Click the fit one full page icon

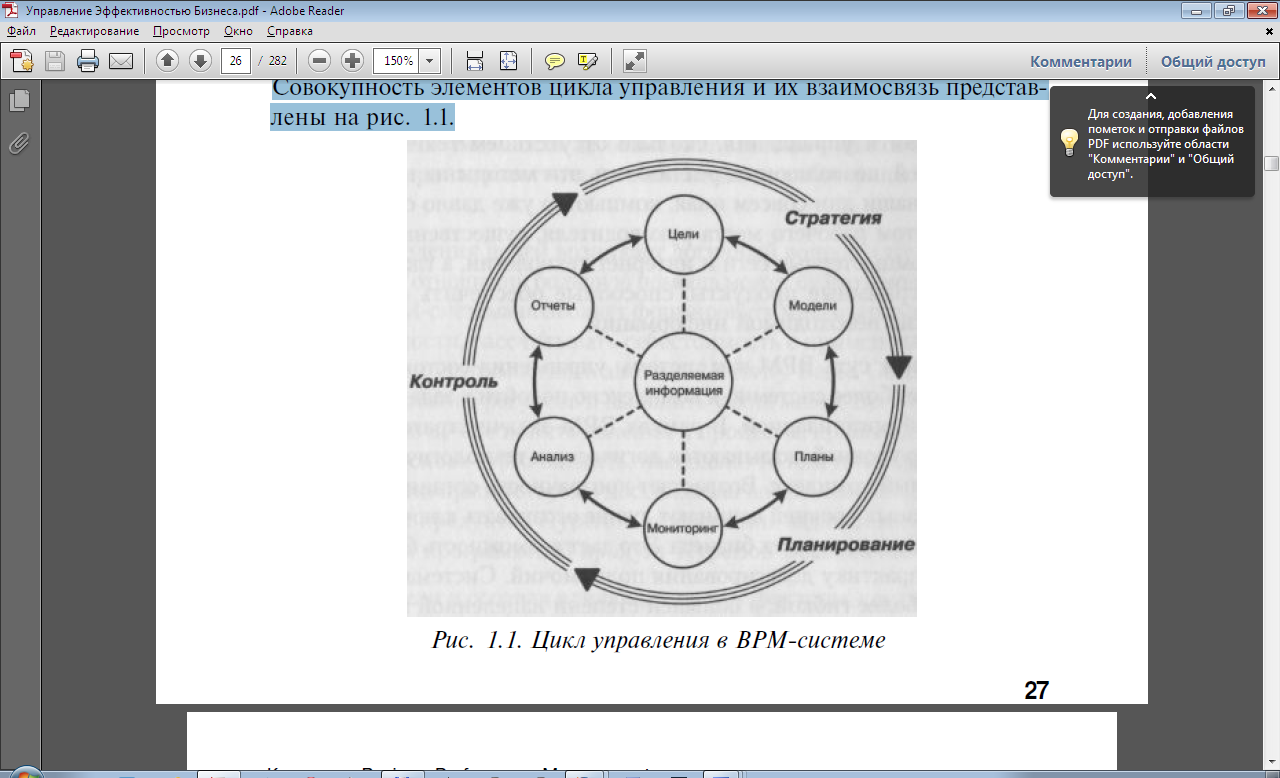508,61
